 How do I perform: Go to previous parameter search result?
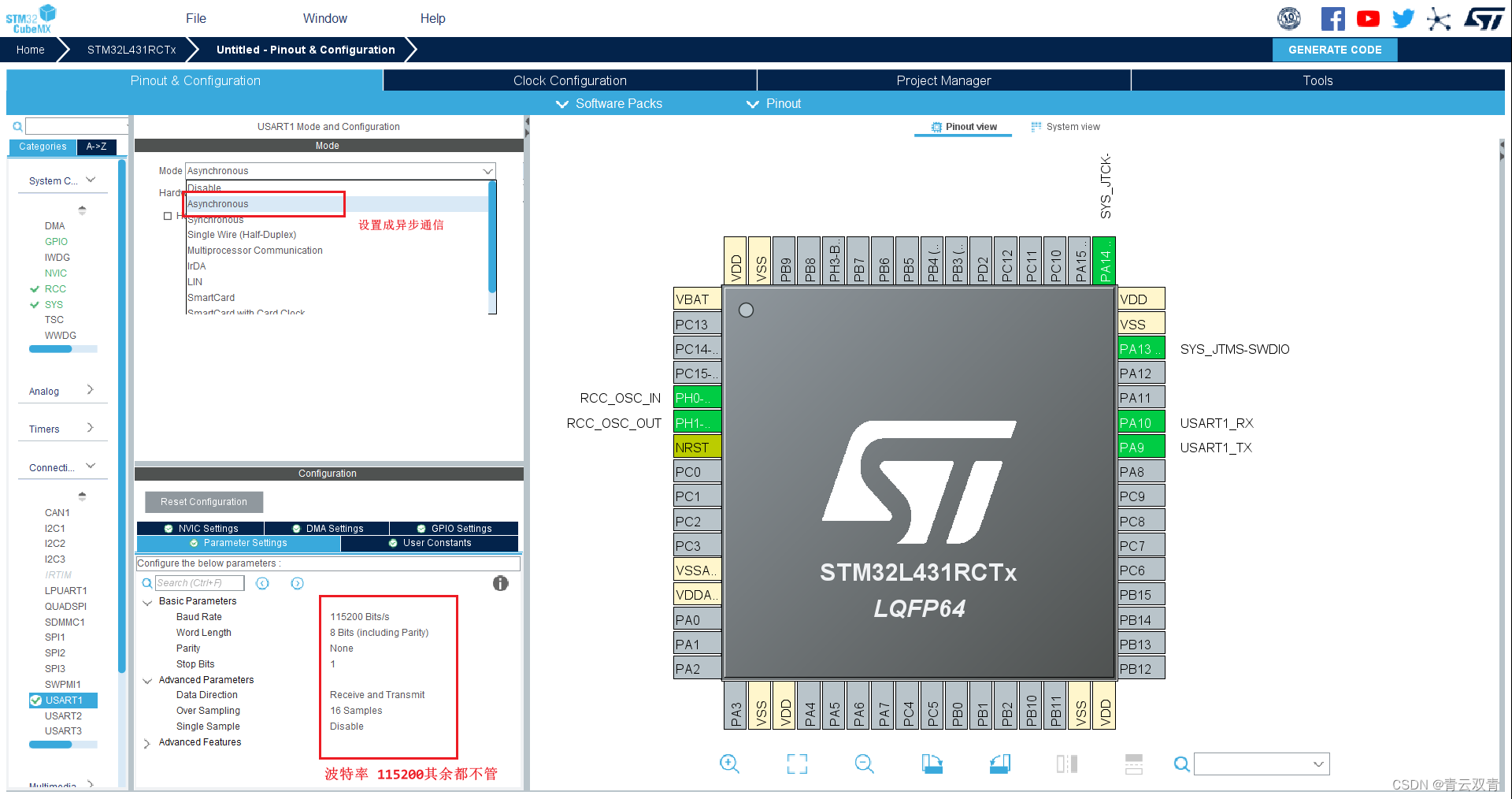[263, 583]
